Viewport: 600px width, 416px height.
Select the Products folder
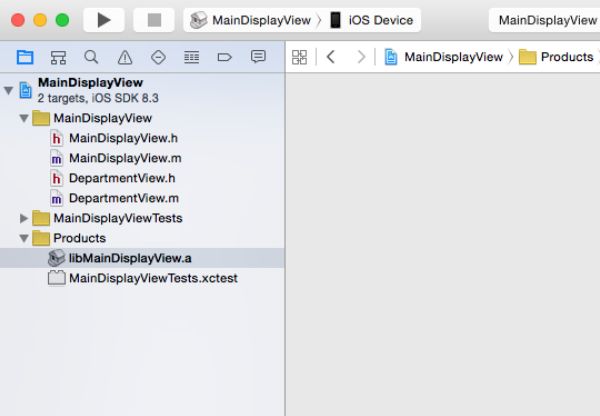[142, 238]
